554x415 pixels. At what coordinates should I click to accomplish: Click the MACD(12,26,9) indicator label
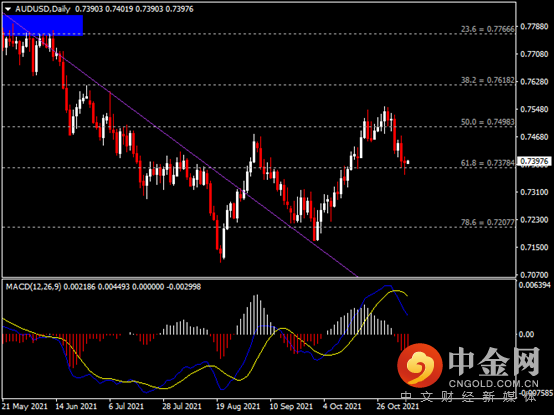(33, 287)
